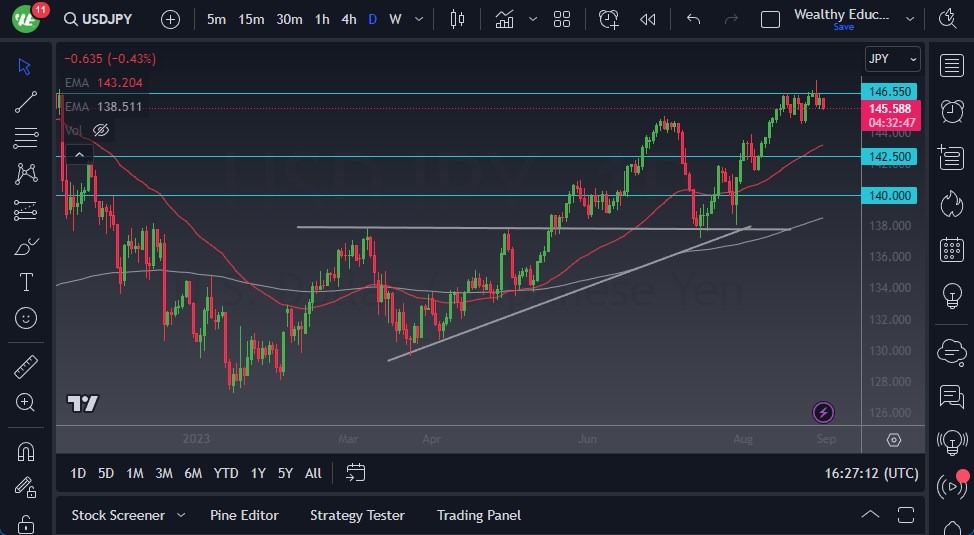Click the zoom in tool
The height and width of the screenshot is (535, 974).
pyautogui.click(x=26, y=402)
